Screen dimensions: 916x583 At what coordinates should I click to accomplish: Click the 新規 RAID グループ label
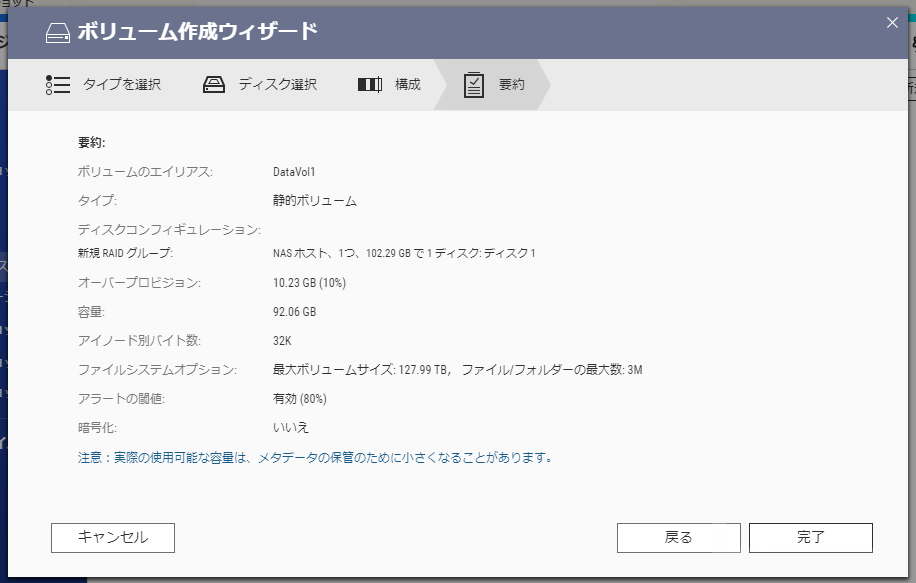click(125, 253)
